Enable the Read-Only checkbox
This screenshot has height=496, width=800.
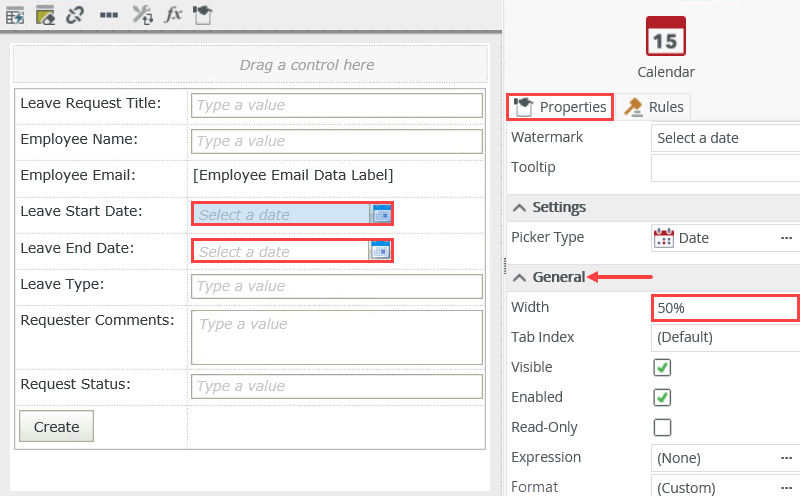[x=662, y=428]
